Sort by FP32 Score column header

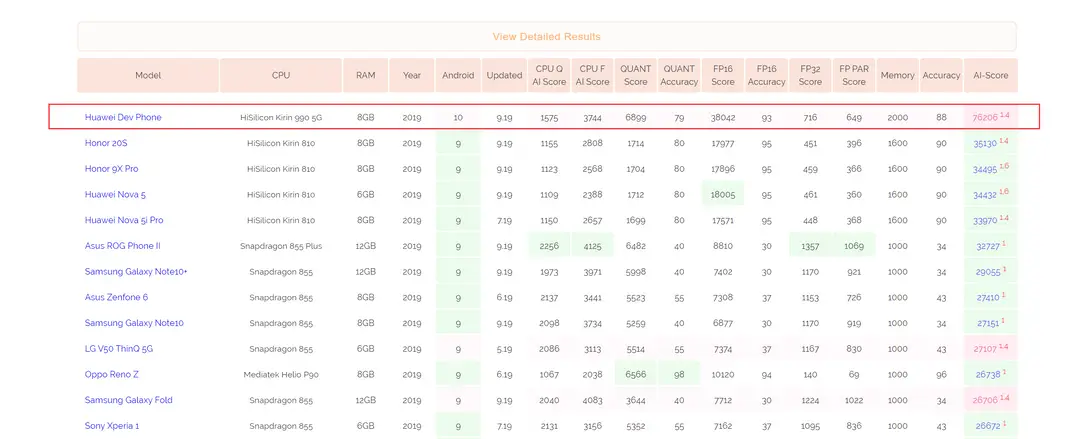coord(810,75)
